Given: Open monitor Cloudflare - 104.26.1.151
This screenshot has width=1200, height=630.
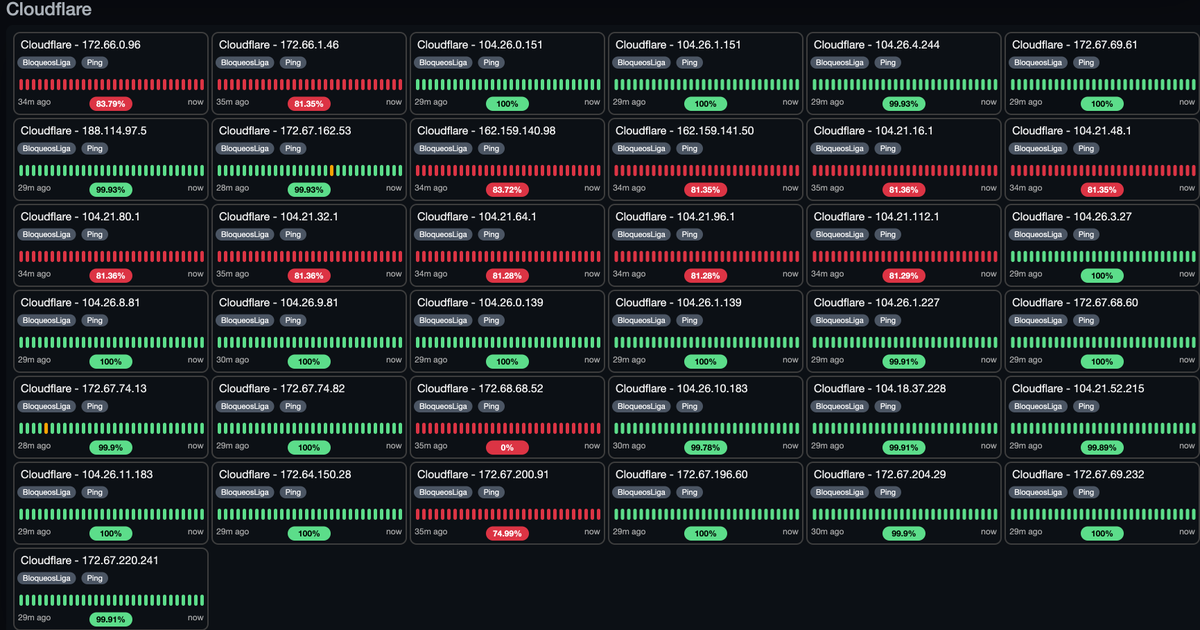Looking at the screenshot, I should [705, 73].
